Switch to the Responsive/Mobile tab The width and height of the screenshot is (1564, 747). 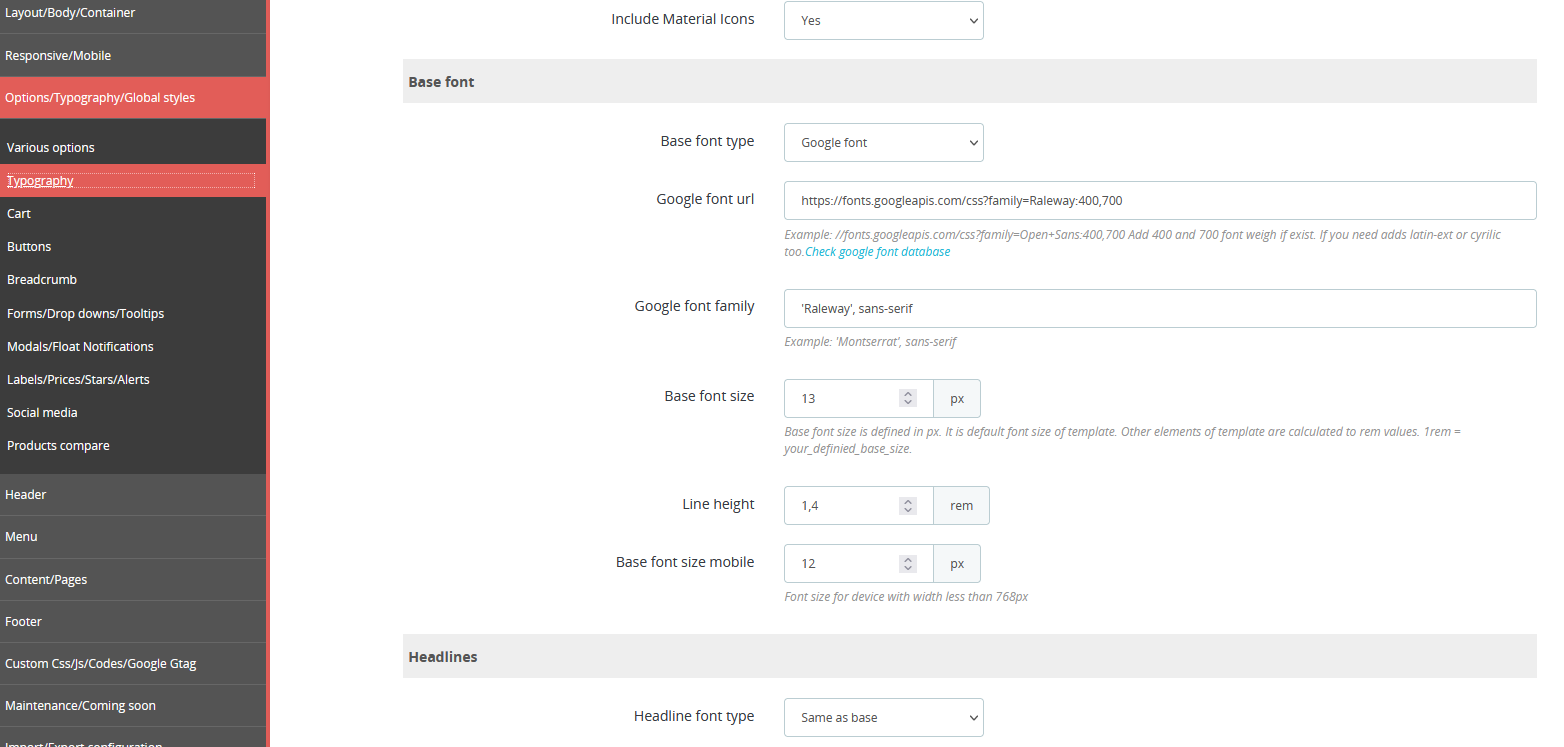point(58,55)
